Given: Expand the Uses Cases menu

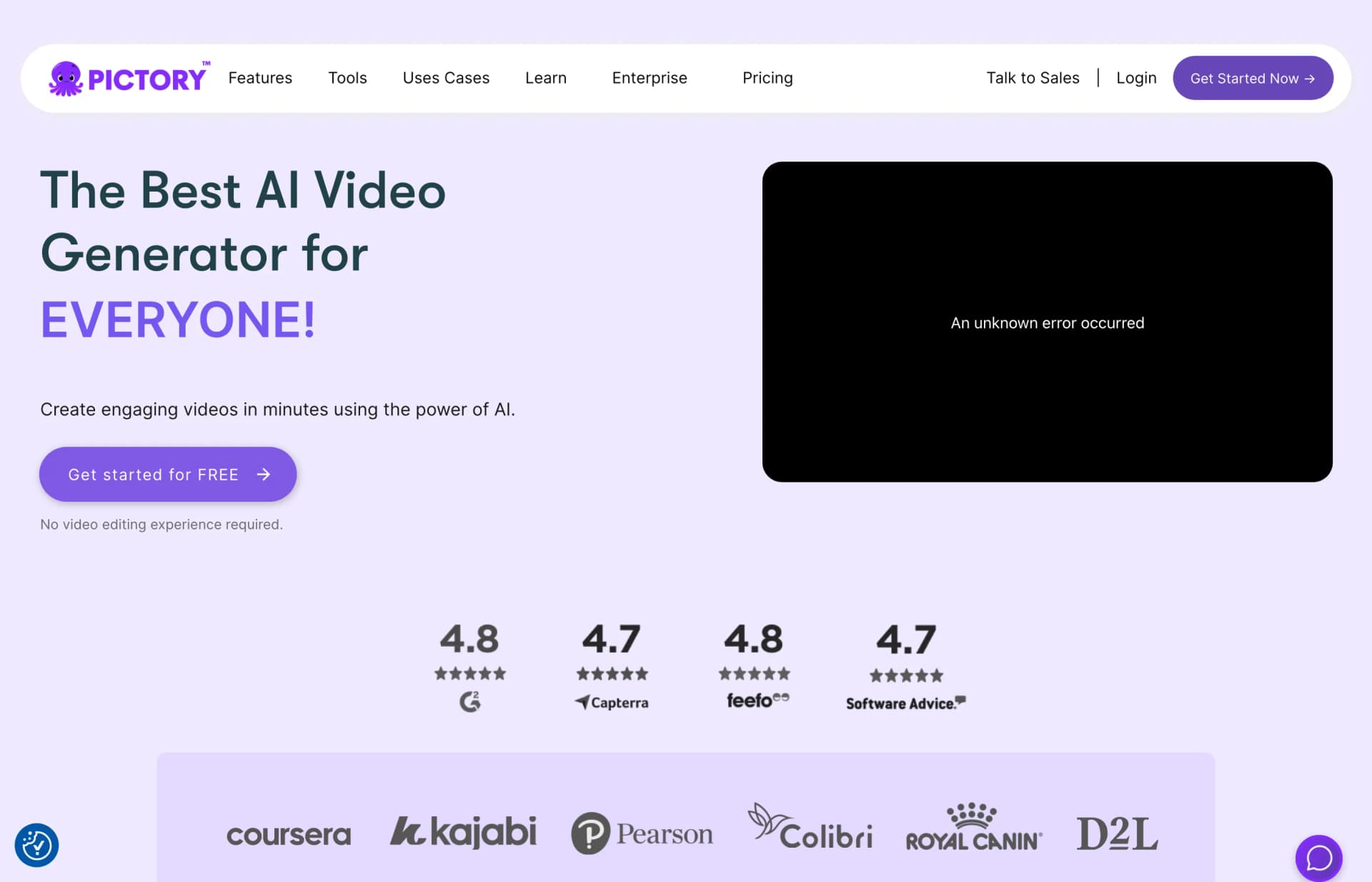Looking at the screenshot, I should click(446, 78).
